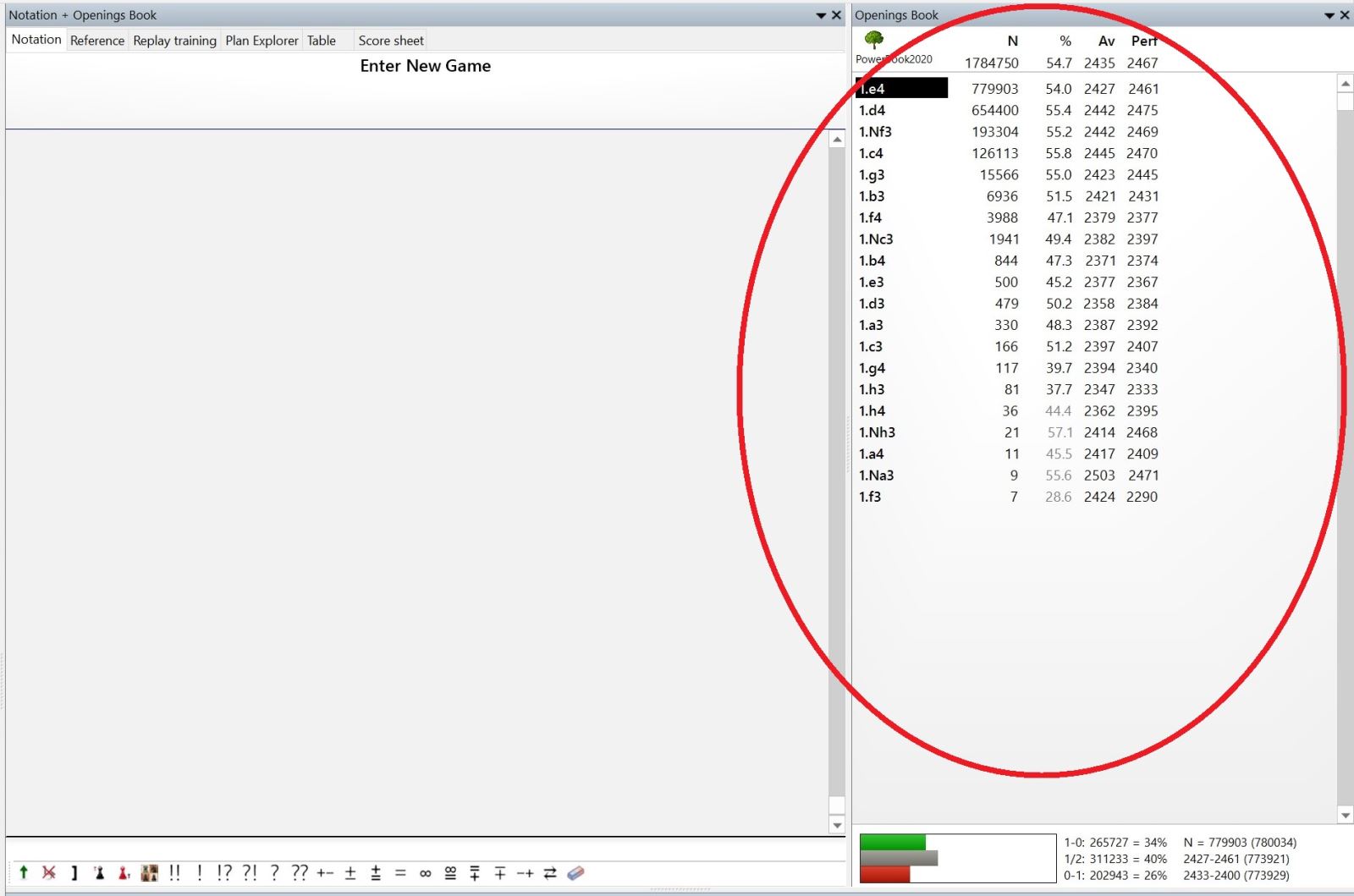Switch to the Reference tab
The height and width of the screenshot is (896, 1354).
point(97,41)
